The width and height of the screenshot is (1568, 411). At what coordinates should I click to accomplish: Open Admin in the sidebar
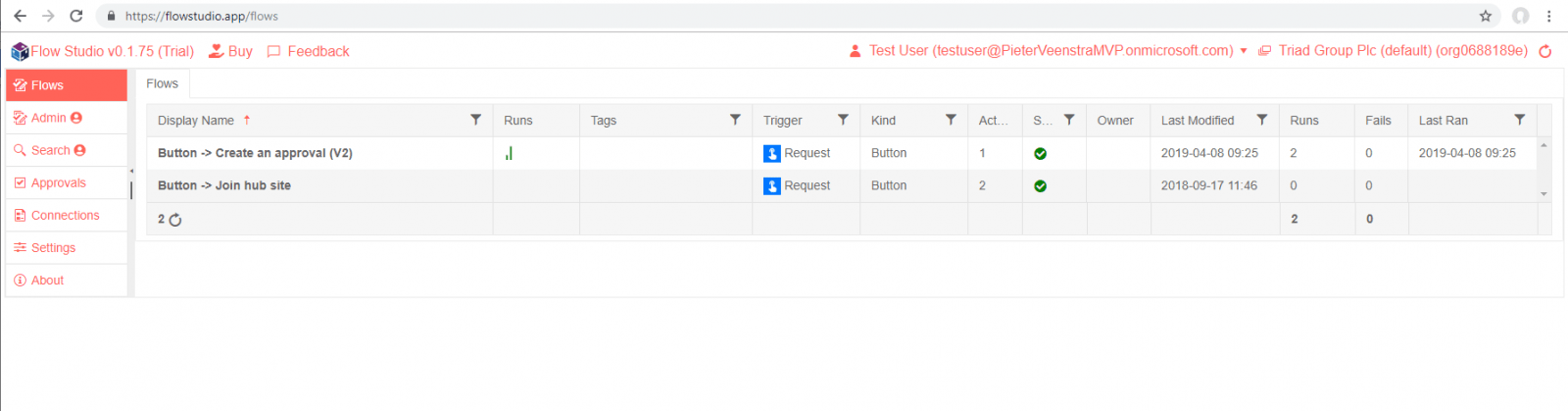pos(67,118)
